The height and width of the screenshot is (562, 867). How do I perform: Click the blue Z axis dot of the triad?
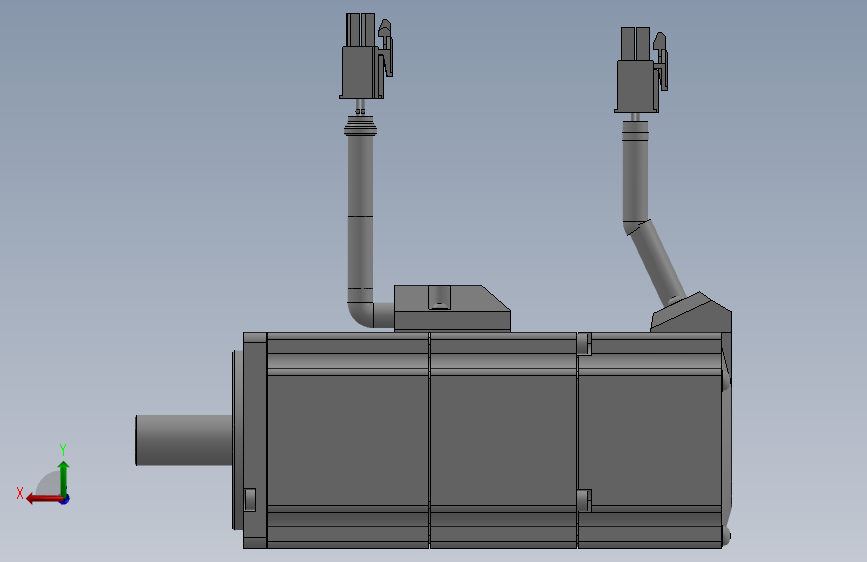[x=65, y=499]
